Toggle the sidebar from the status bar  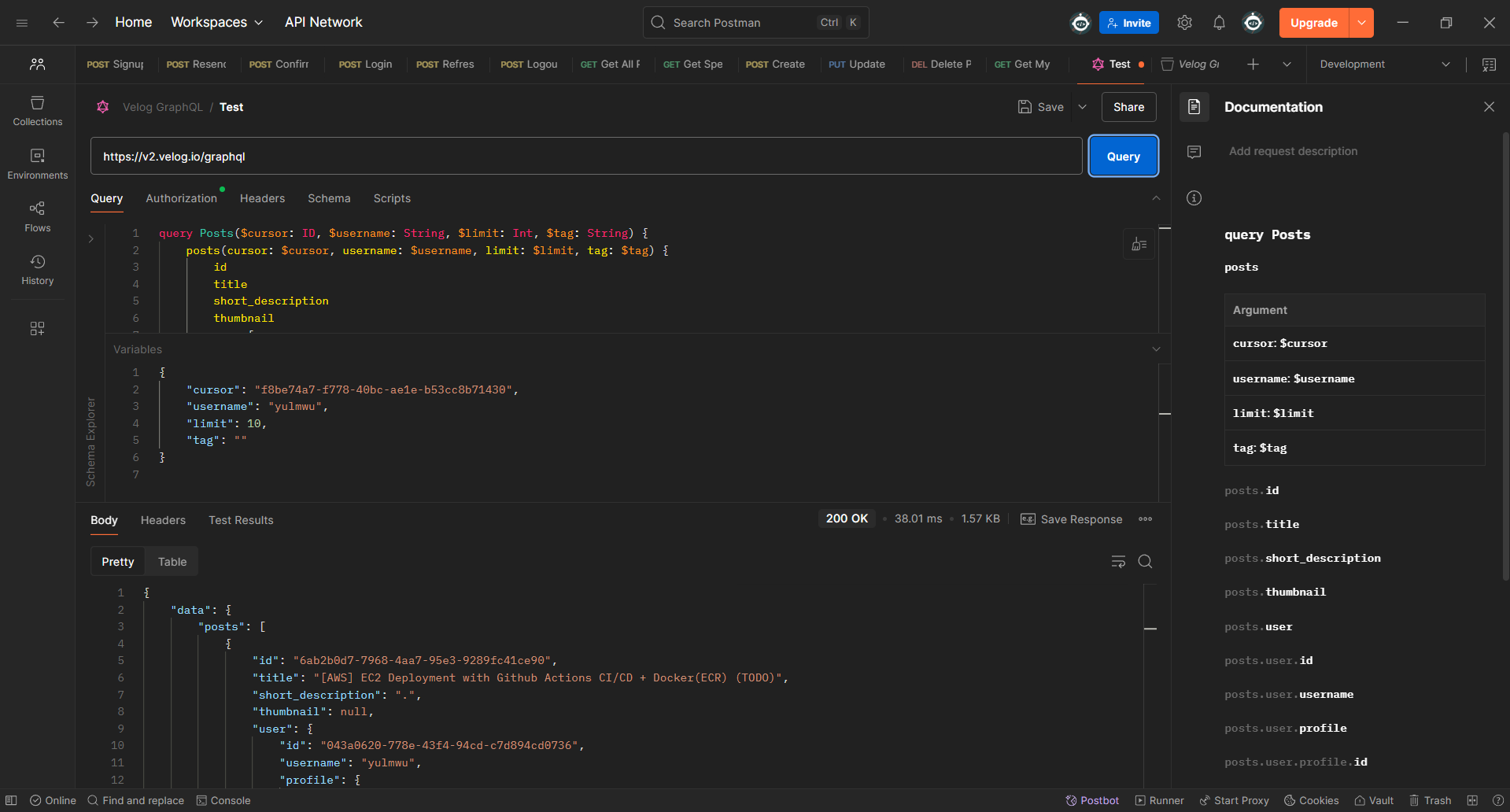[x=11, y=800]
